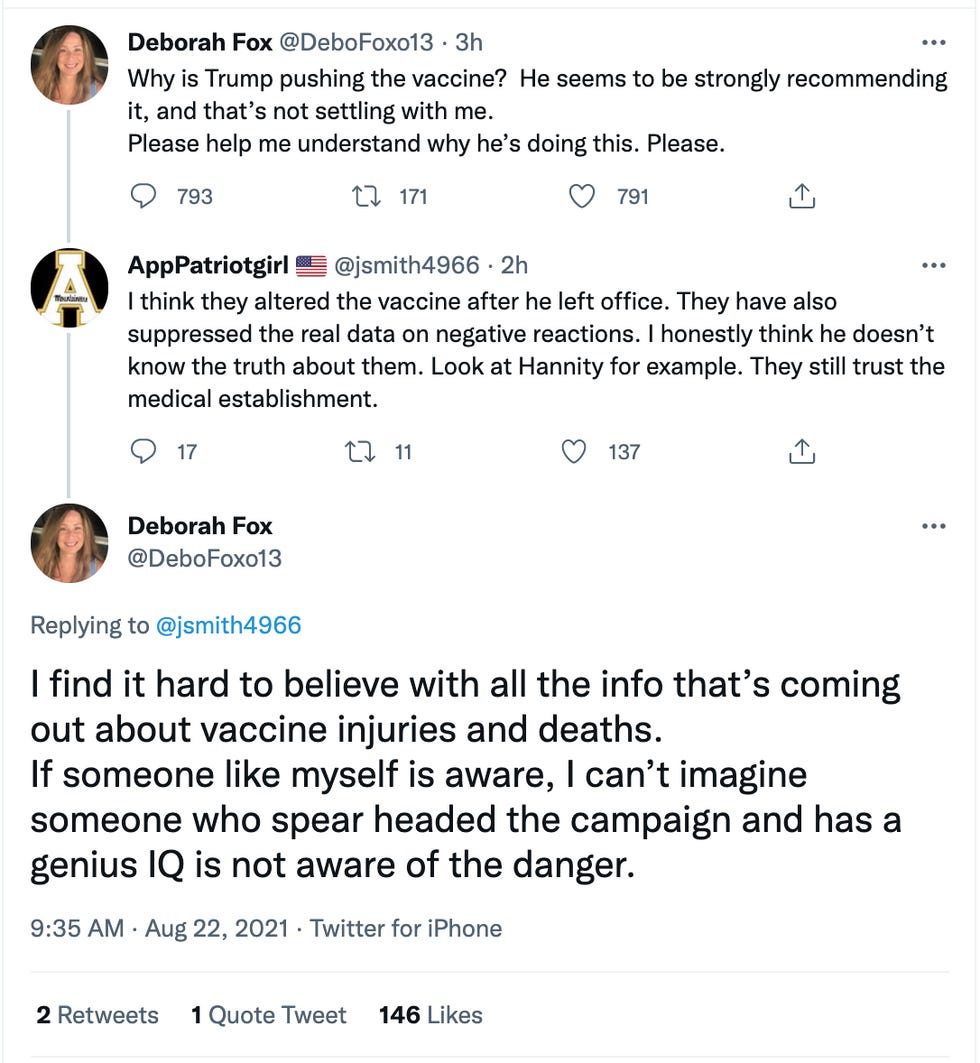Image resolution: width=980 pixels, height=1063 pixels.
Task: Open more options for first Deborah Fox tweet
Action: pos(932,42)
